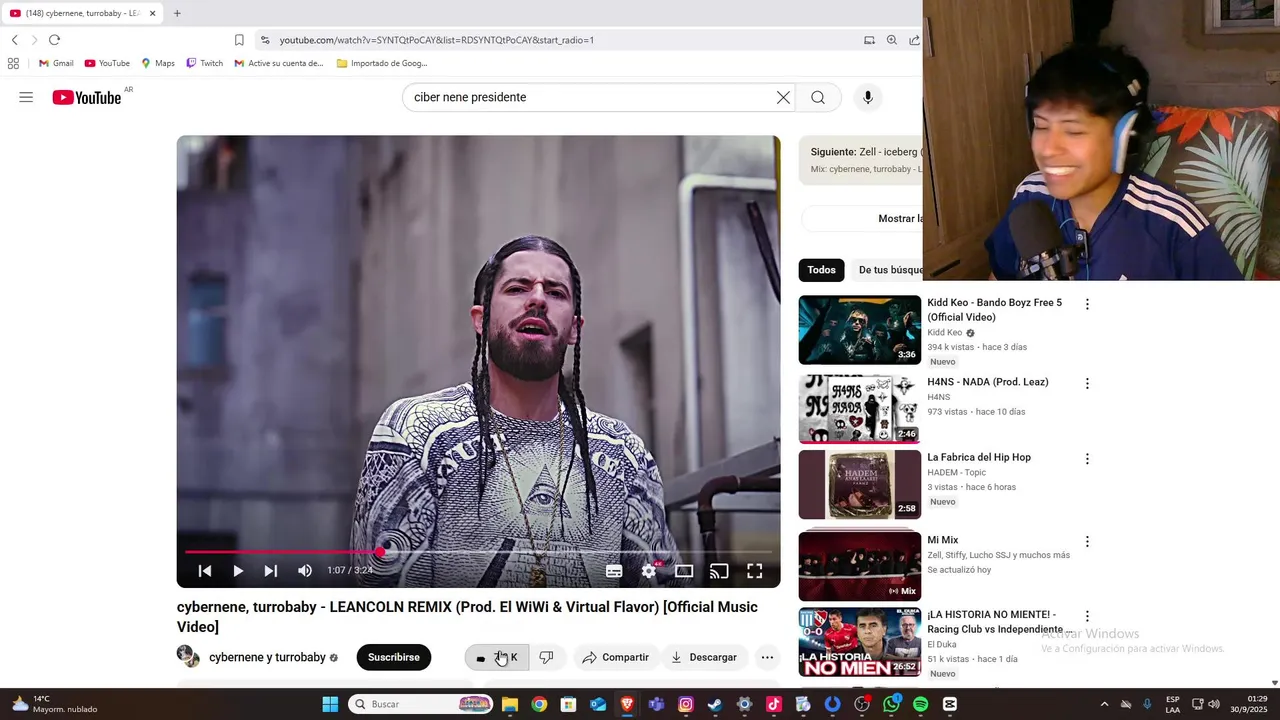
Task: Show hidden system tray icons
Action: (x=1104, y=704)
